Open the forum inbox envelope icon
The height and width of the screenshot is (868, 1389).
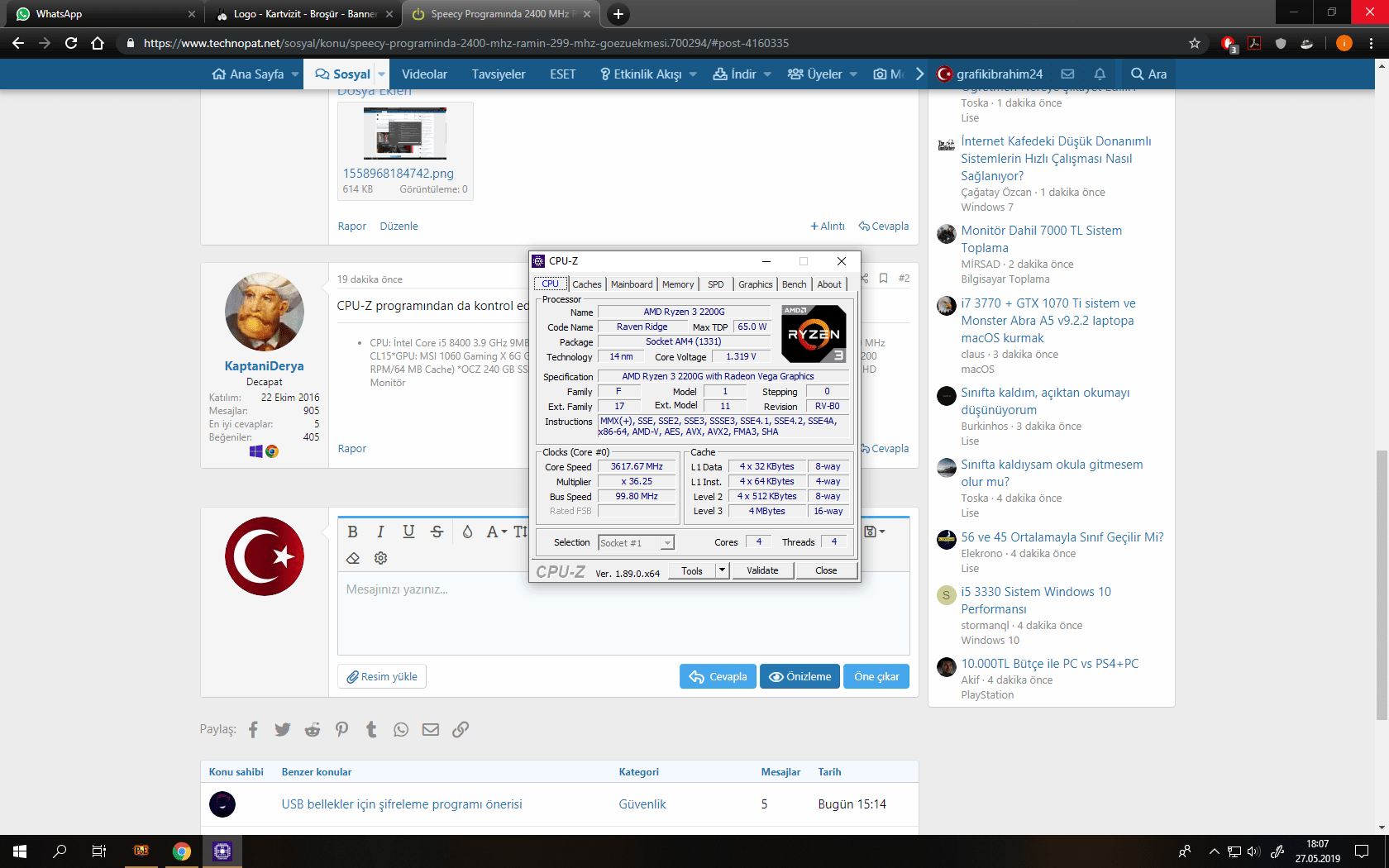(1068, 74)
